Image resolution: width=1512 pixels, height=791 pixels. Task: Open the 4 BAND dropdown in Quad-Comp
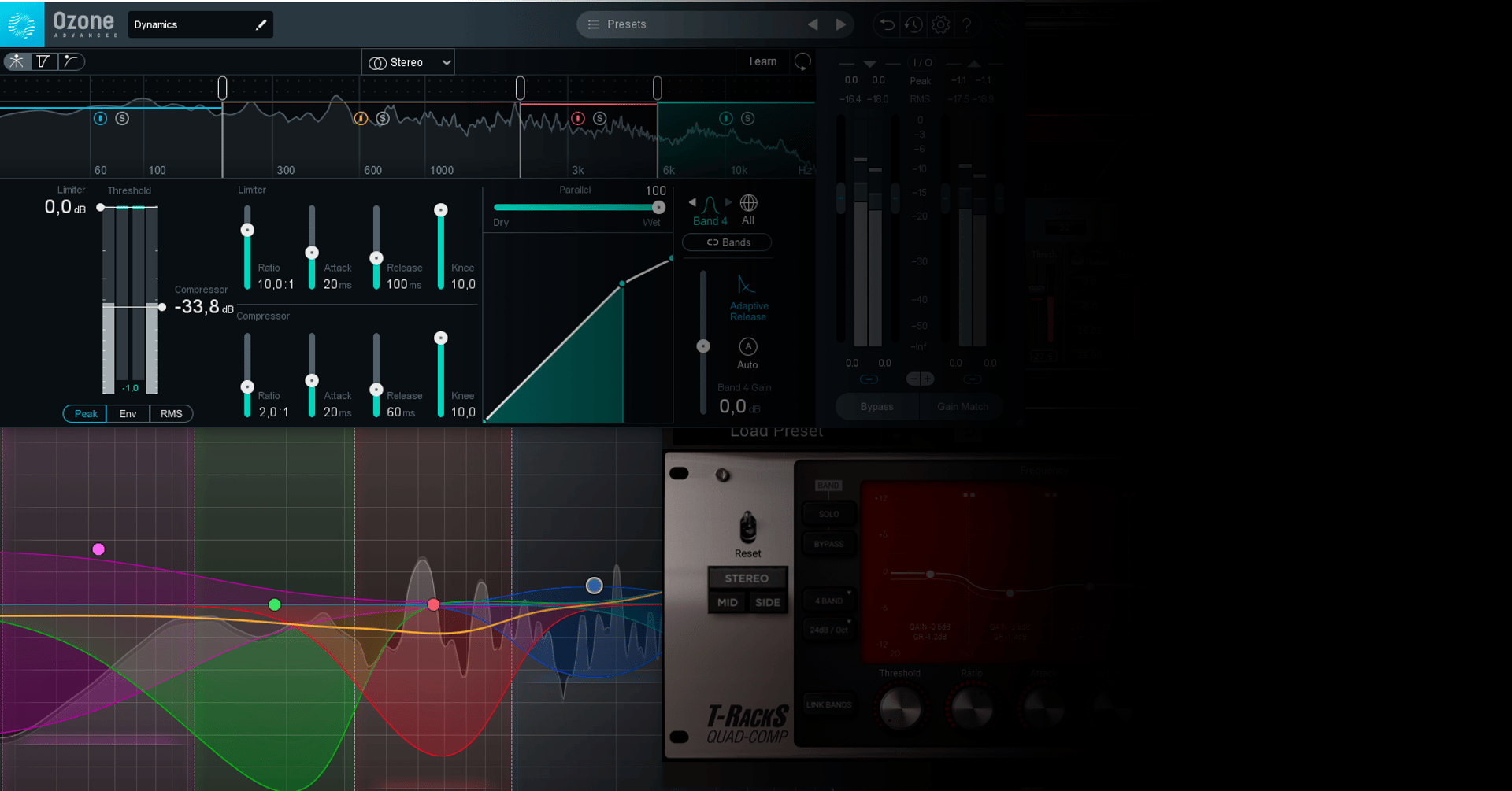pyautogui.click(x=828, y=601)
